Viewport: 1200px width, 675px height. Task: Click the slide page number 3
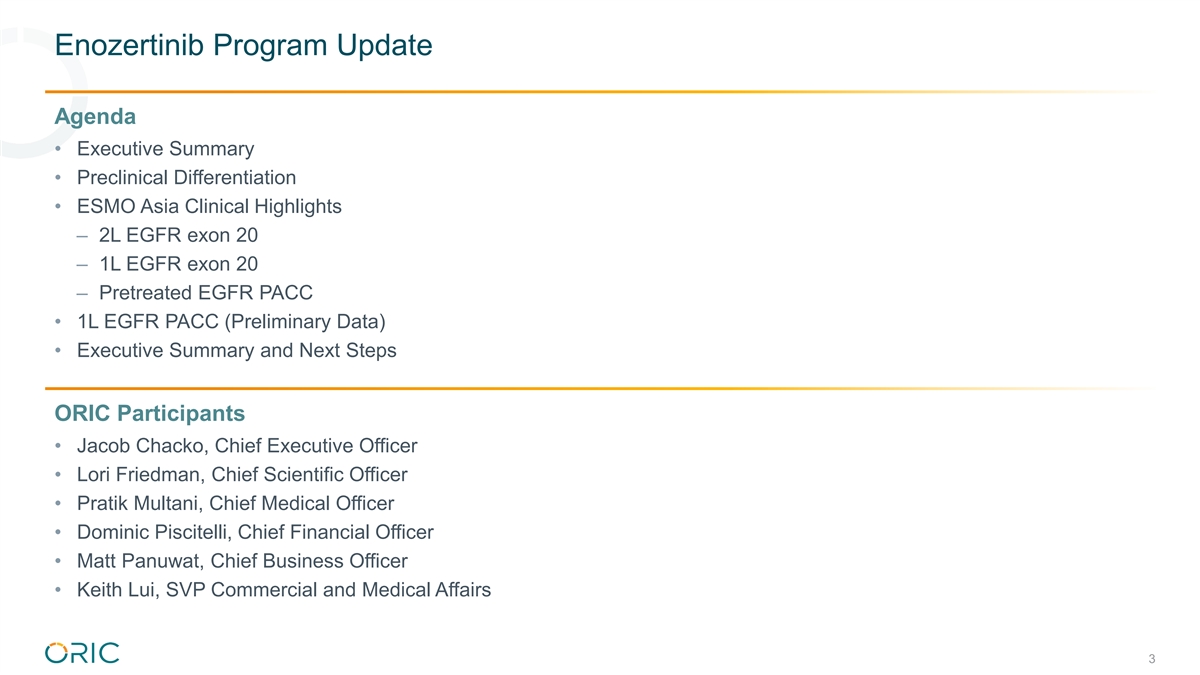1152,659
